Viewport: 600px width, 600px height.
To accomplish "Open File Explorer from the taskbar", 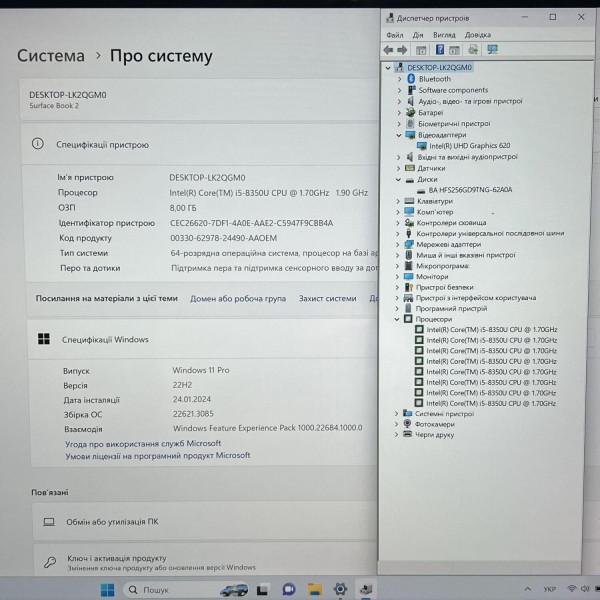I will pos(315,589).
